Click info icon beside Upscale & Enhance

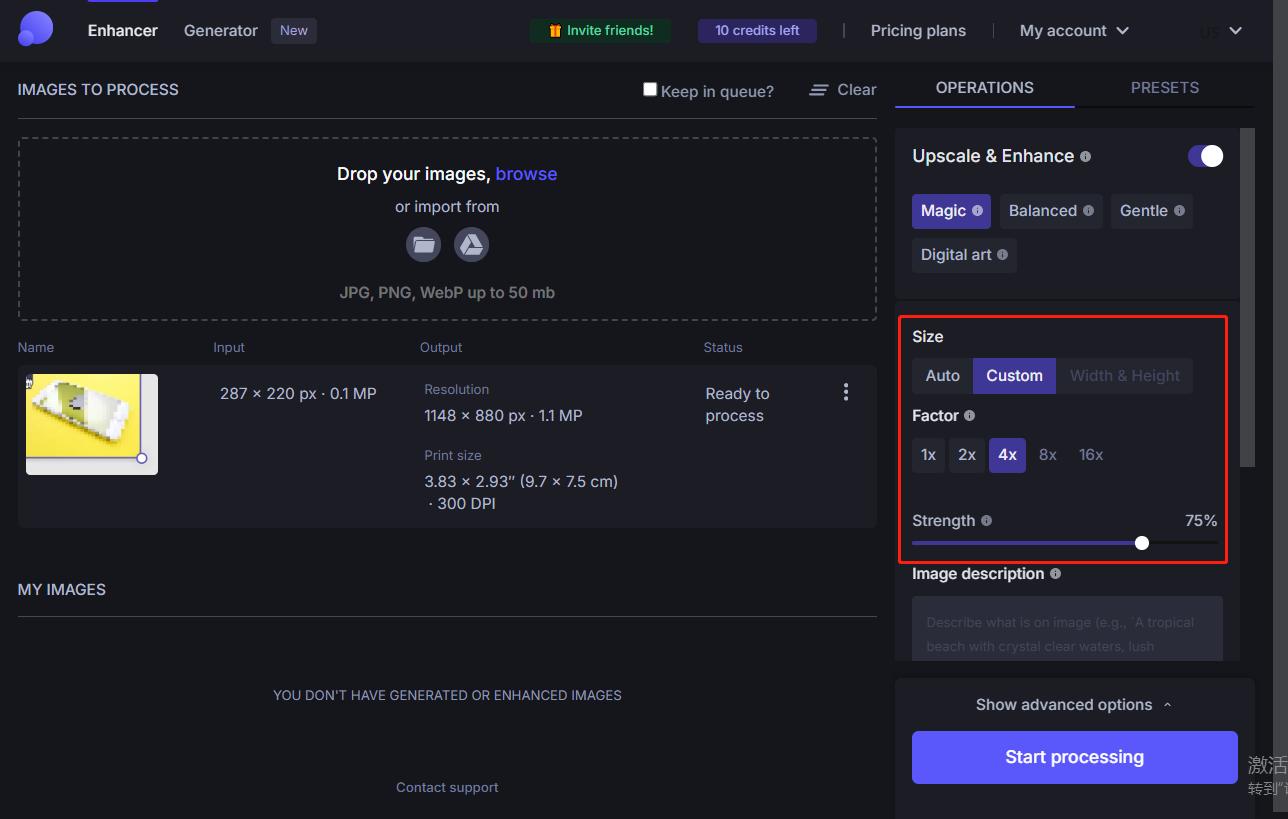[1086, 157]
